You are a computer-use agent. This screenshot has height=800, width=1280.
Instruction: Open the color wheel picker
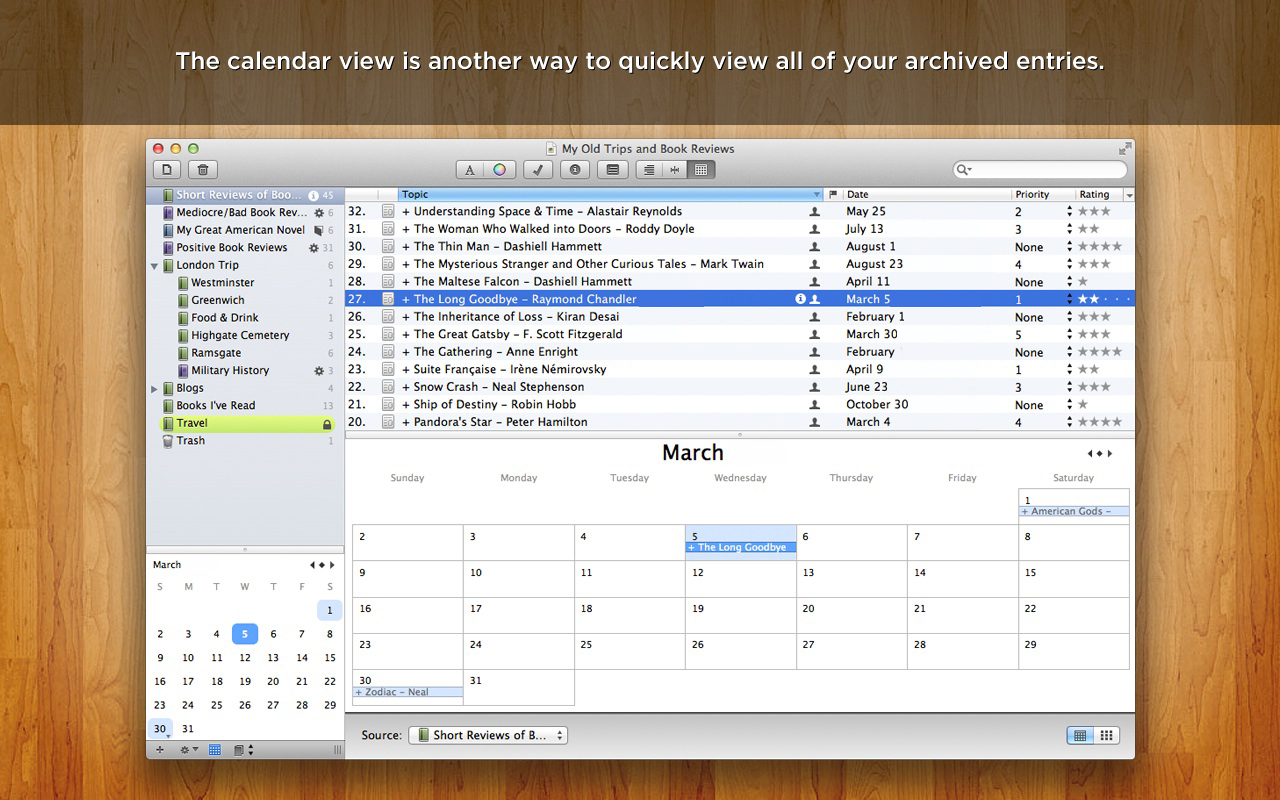[x=500, y=170]
